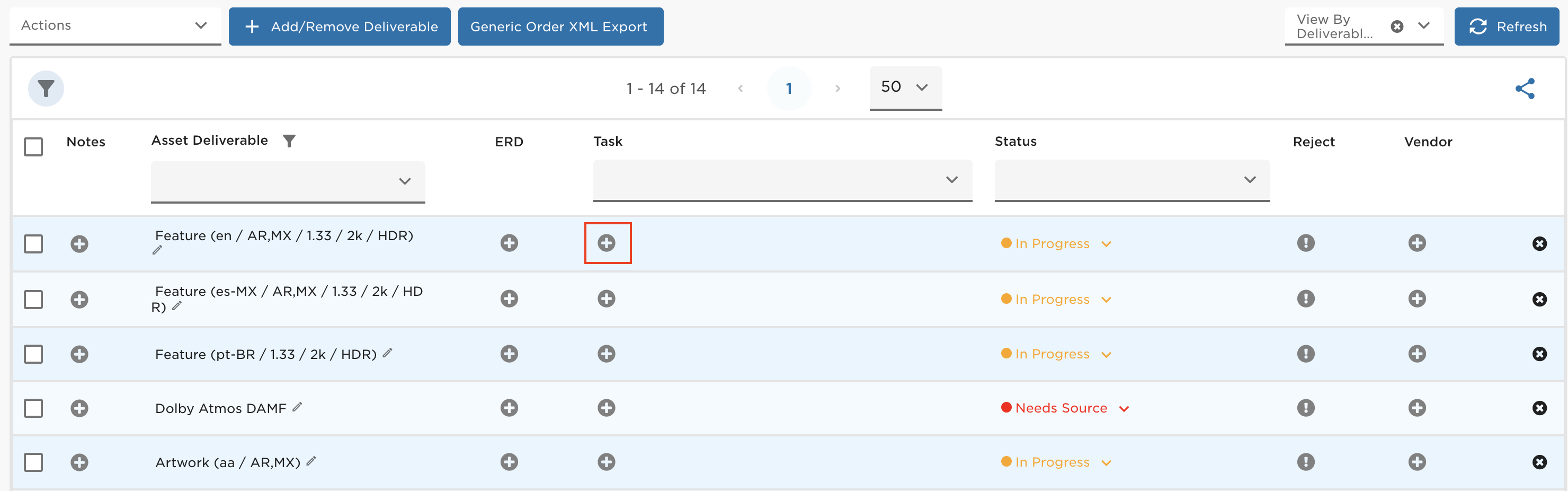The image size is (1568, 491).
Task: Go to page 1
Action: coord(789,89)
